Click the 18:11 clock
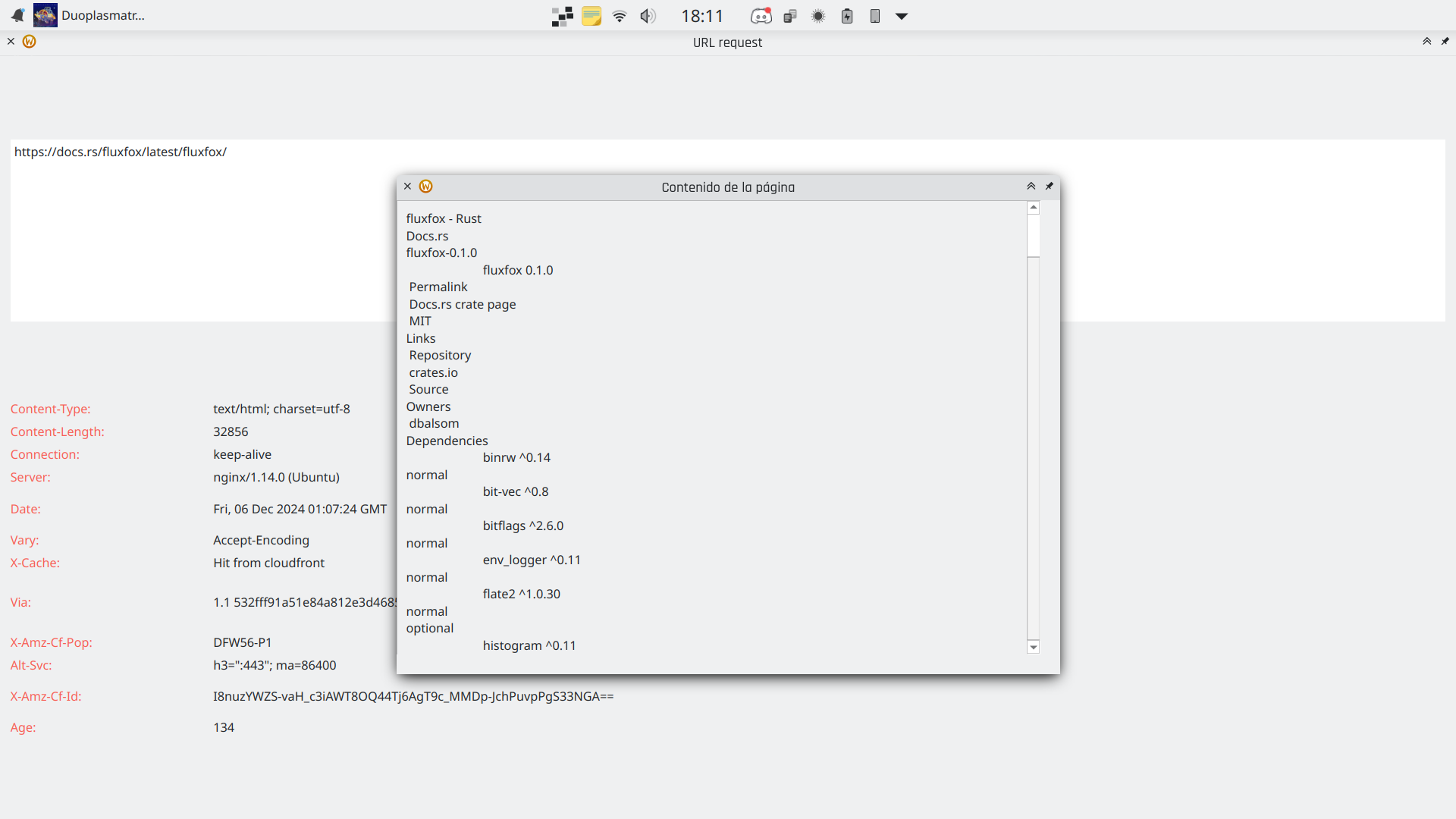The width and height of the screenshot is (1456, 819). 702,16
